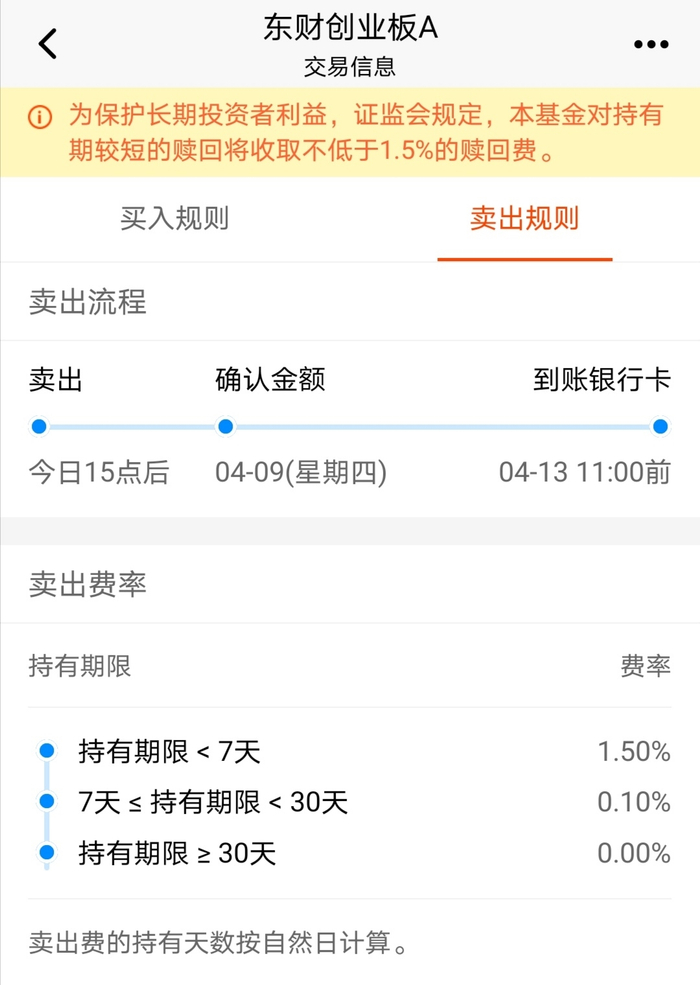
Task: Tap the dot beside 持有期限 < 7天
Action: (45, 750)
